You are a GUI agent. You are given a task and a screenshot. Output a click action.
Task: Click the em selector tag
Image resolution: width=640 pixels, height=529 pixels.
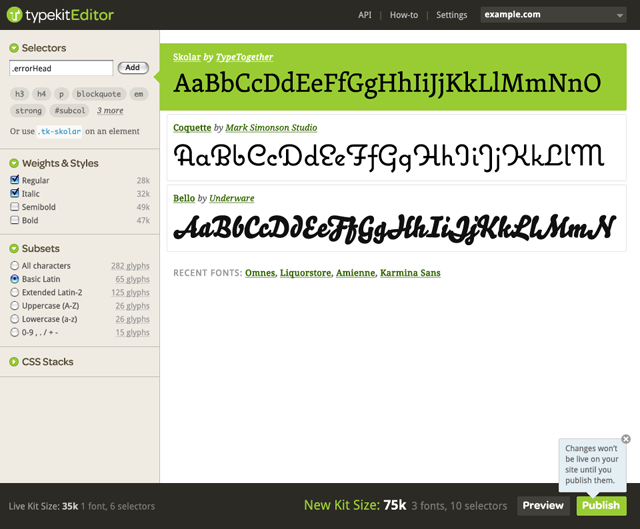click(x=139, y=94)
